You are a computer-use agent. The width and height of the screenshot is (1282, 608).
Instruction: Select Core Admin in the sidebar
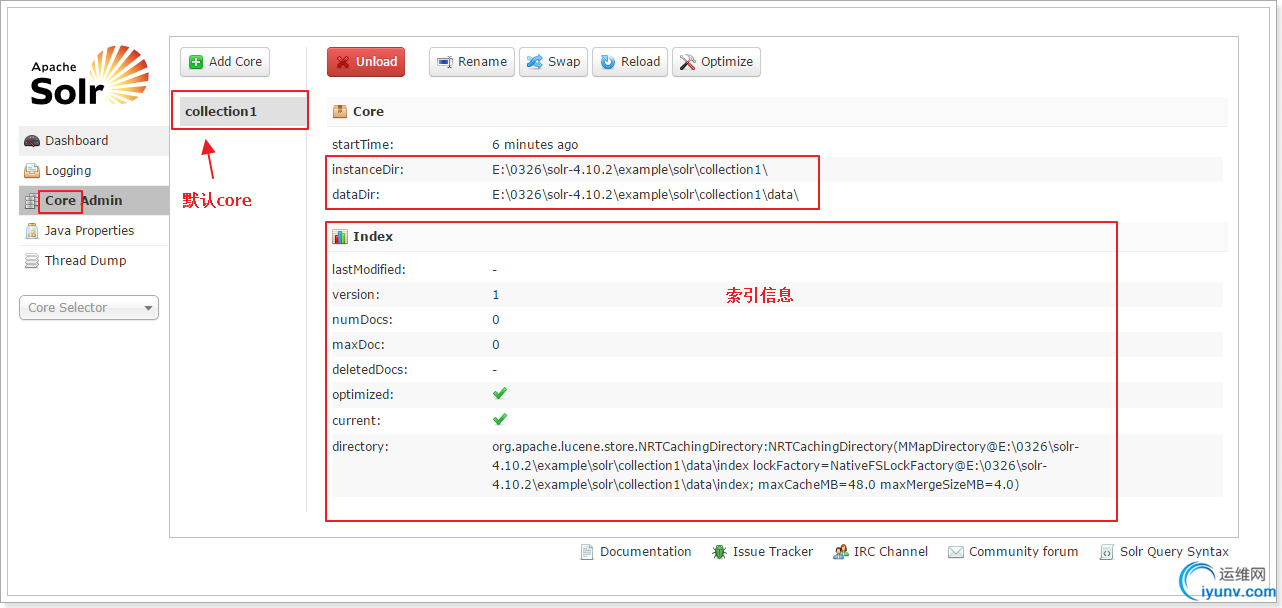(94, 201)
